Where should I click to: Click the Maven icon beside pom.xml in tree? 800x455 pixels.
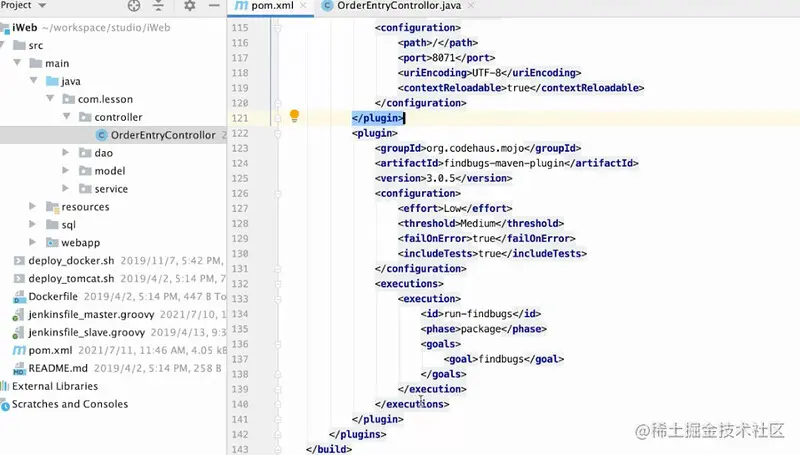pos(19,350)
